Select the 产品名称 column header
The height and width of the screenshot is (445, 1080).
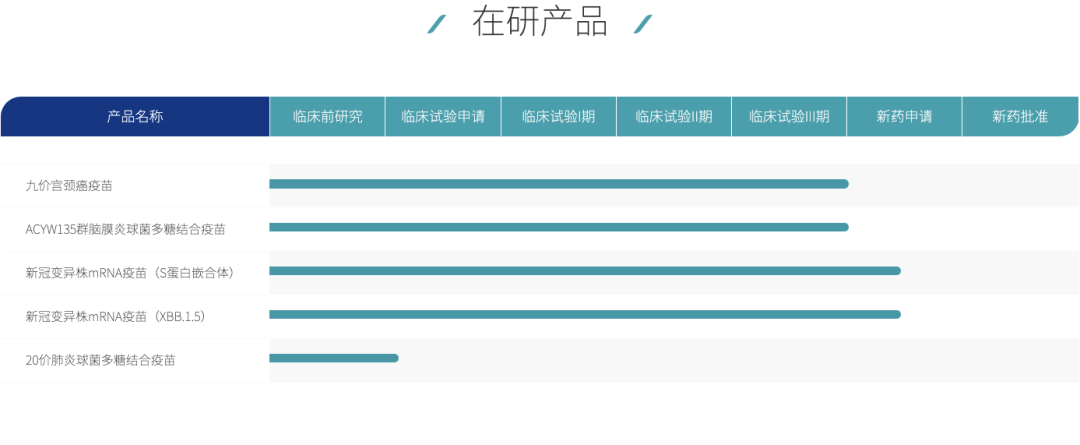point(135,116)
